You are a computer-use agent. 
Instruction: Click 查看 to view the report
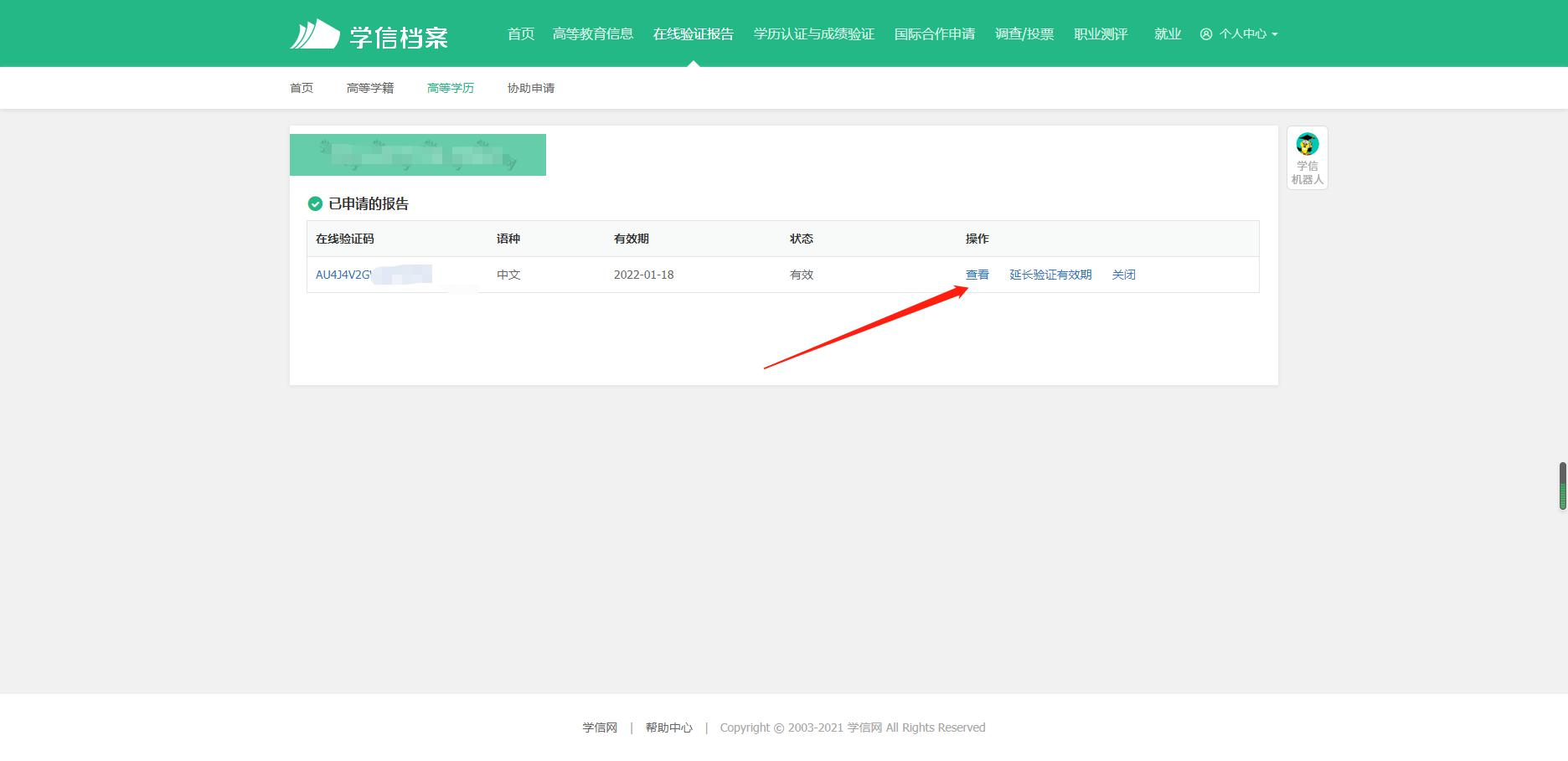pos(977,275)
